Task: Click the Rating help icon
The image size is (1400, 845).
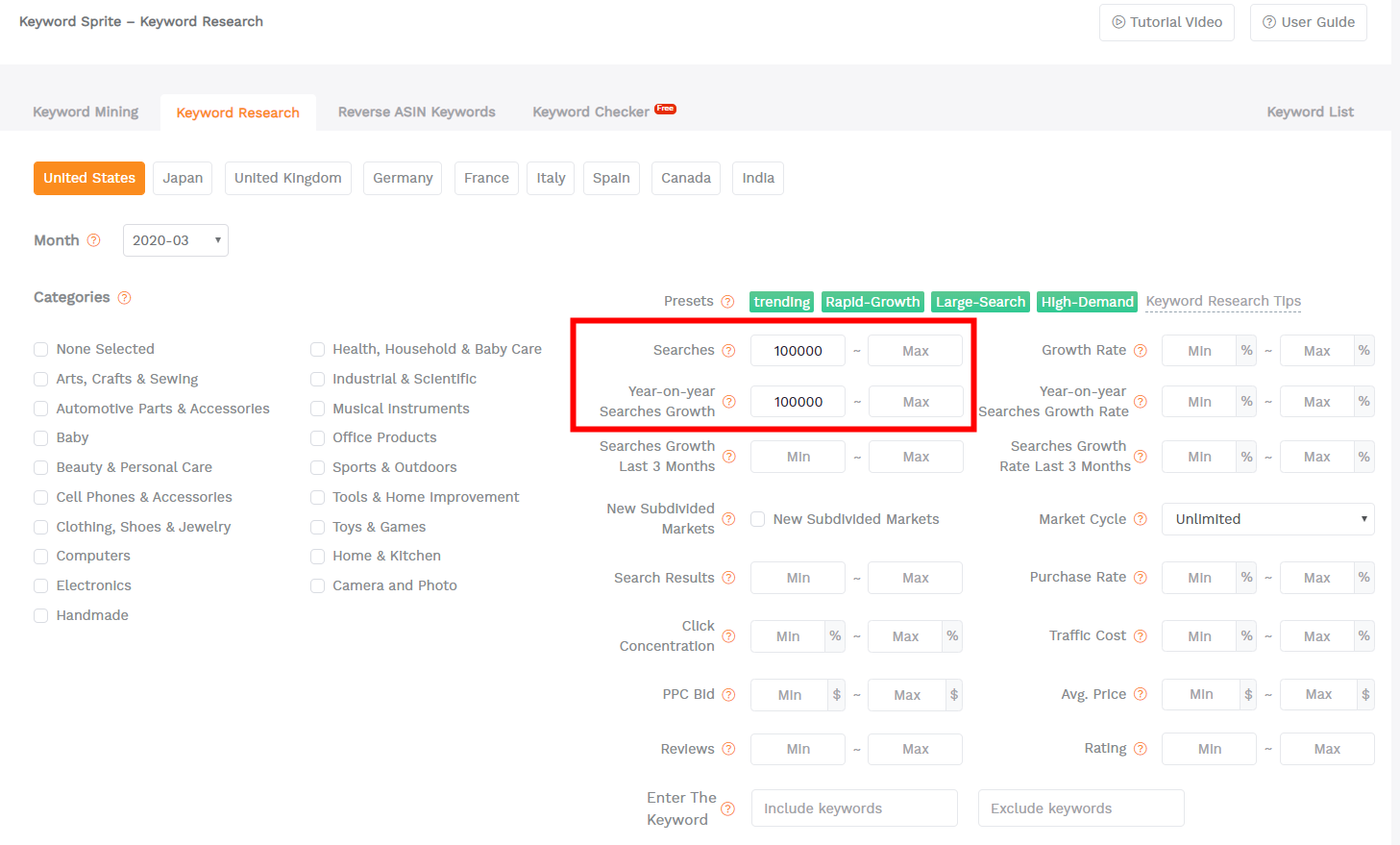Action: 1140,749
